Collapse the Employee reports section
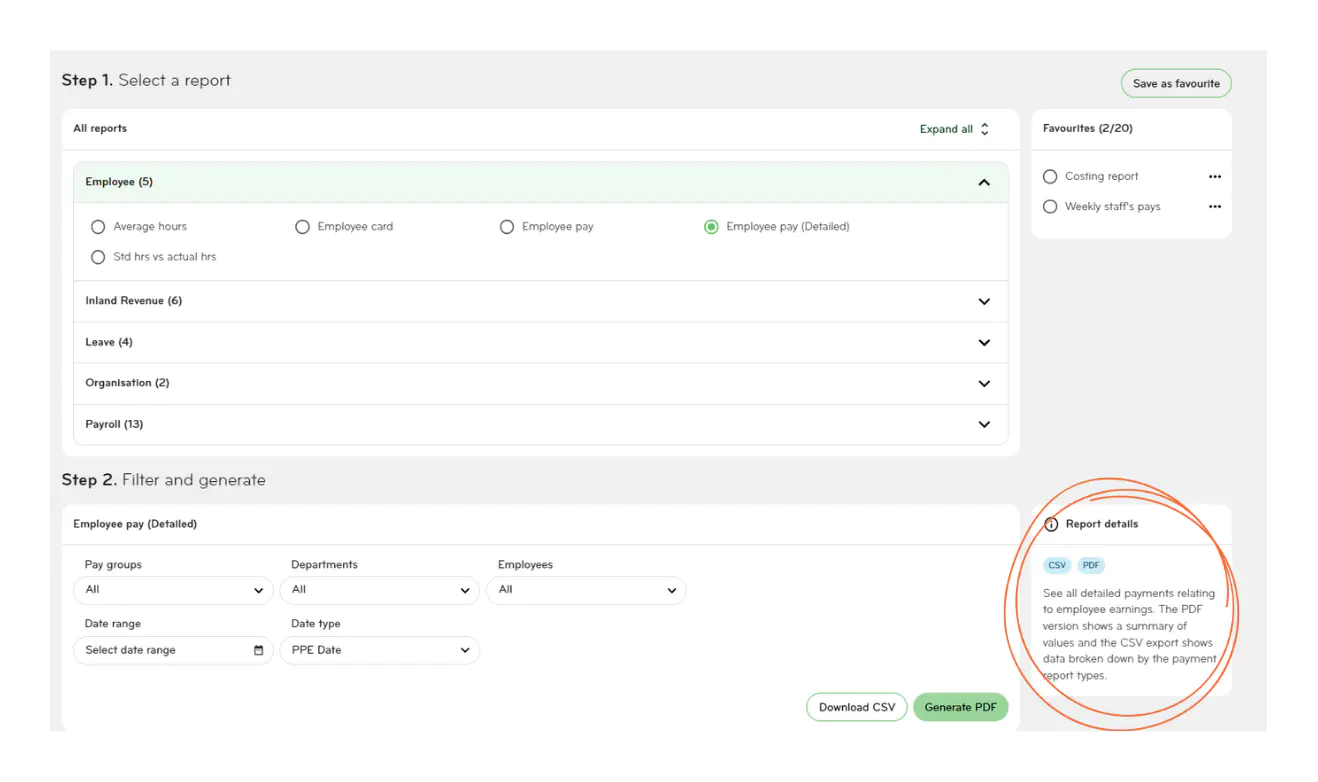Viewport: 1318px width, 782px height. pyautogui.click(x=983, y=181)
